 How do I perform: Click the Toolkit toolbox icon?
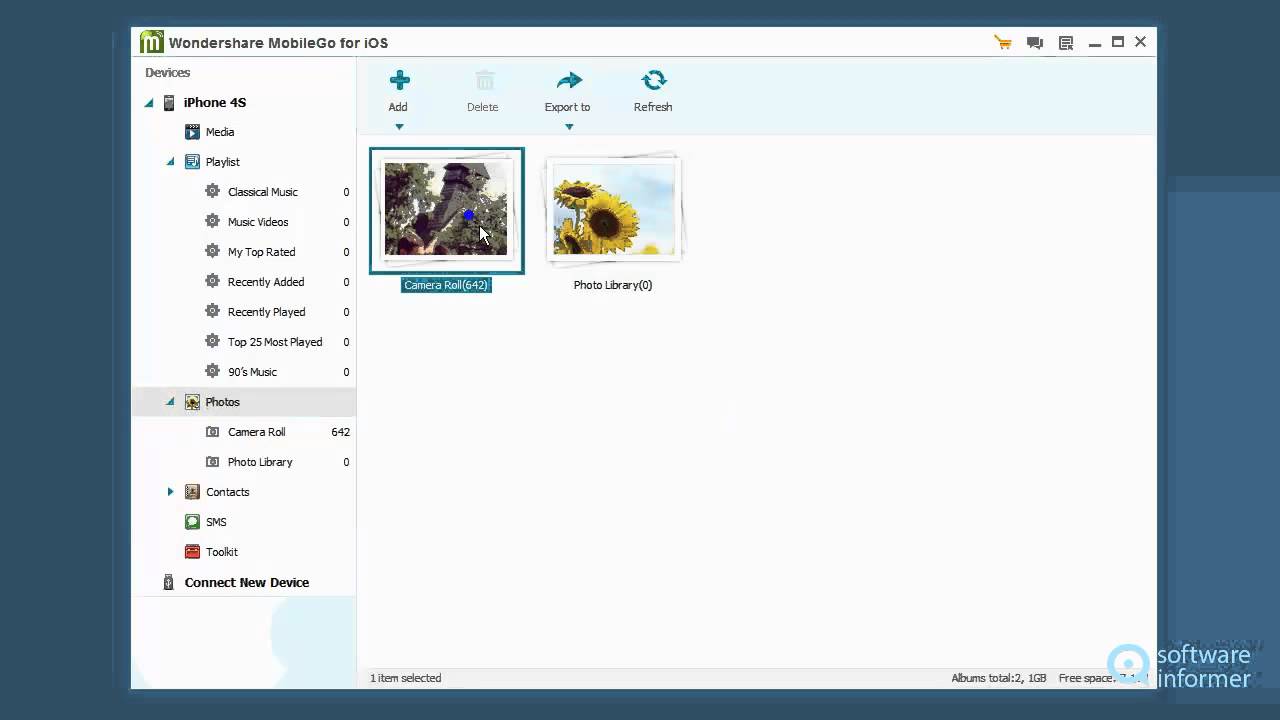click(x=192, y=552)
